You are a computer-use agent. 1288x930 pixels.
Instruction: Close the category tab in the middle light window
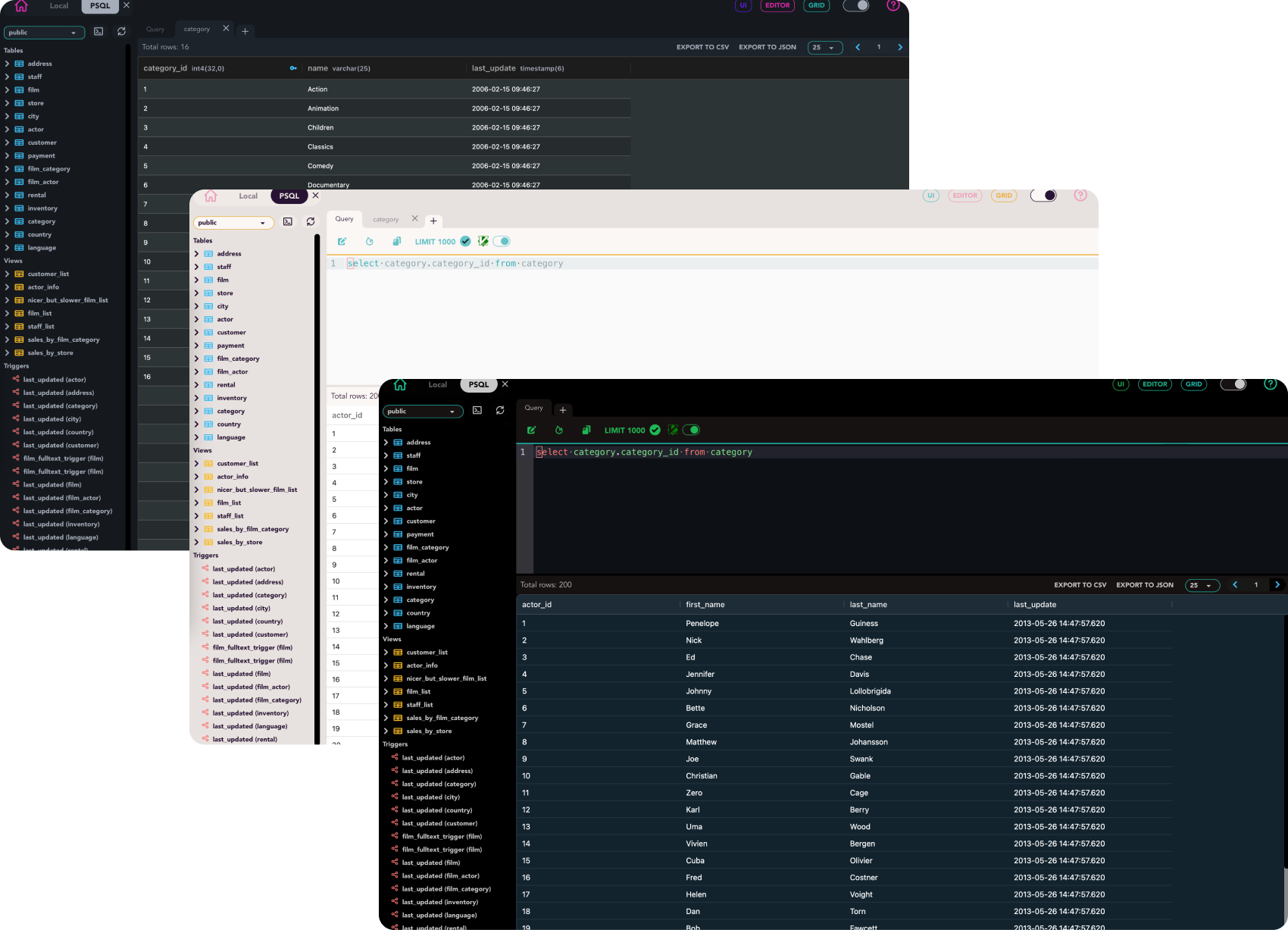pos(414,218)
